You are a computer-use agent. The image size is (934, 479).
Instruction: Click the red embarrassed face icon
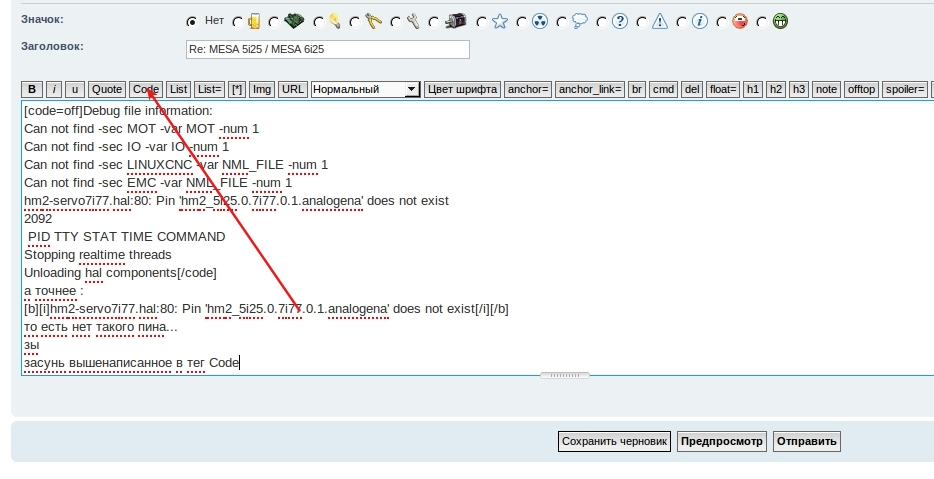(x=740, y=21)
